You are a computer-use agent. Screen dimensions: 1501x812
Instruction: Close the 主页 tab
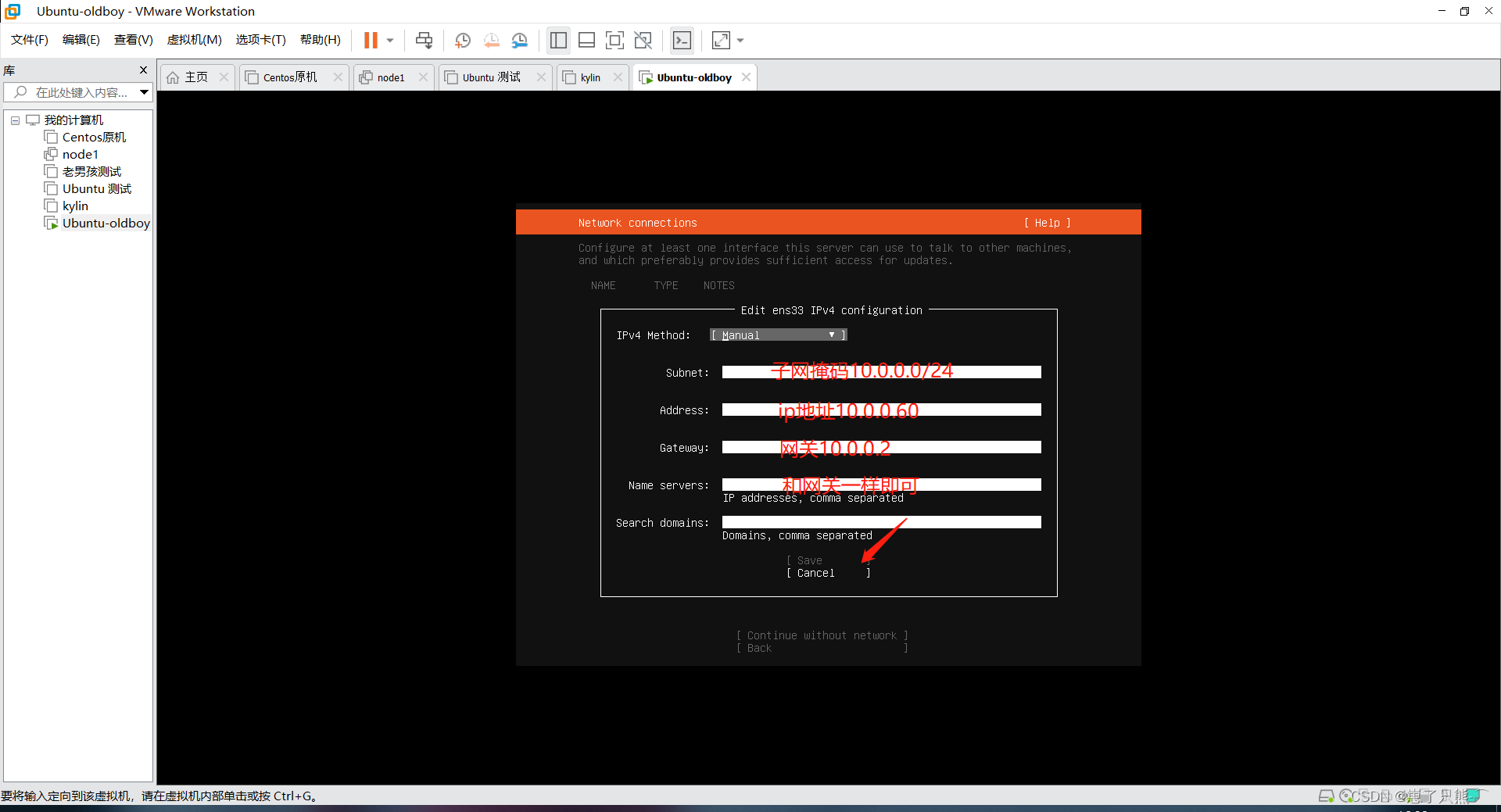224,77
